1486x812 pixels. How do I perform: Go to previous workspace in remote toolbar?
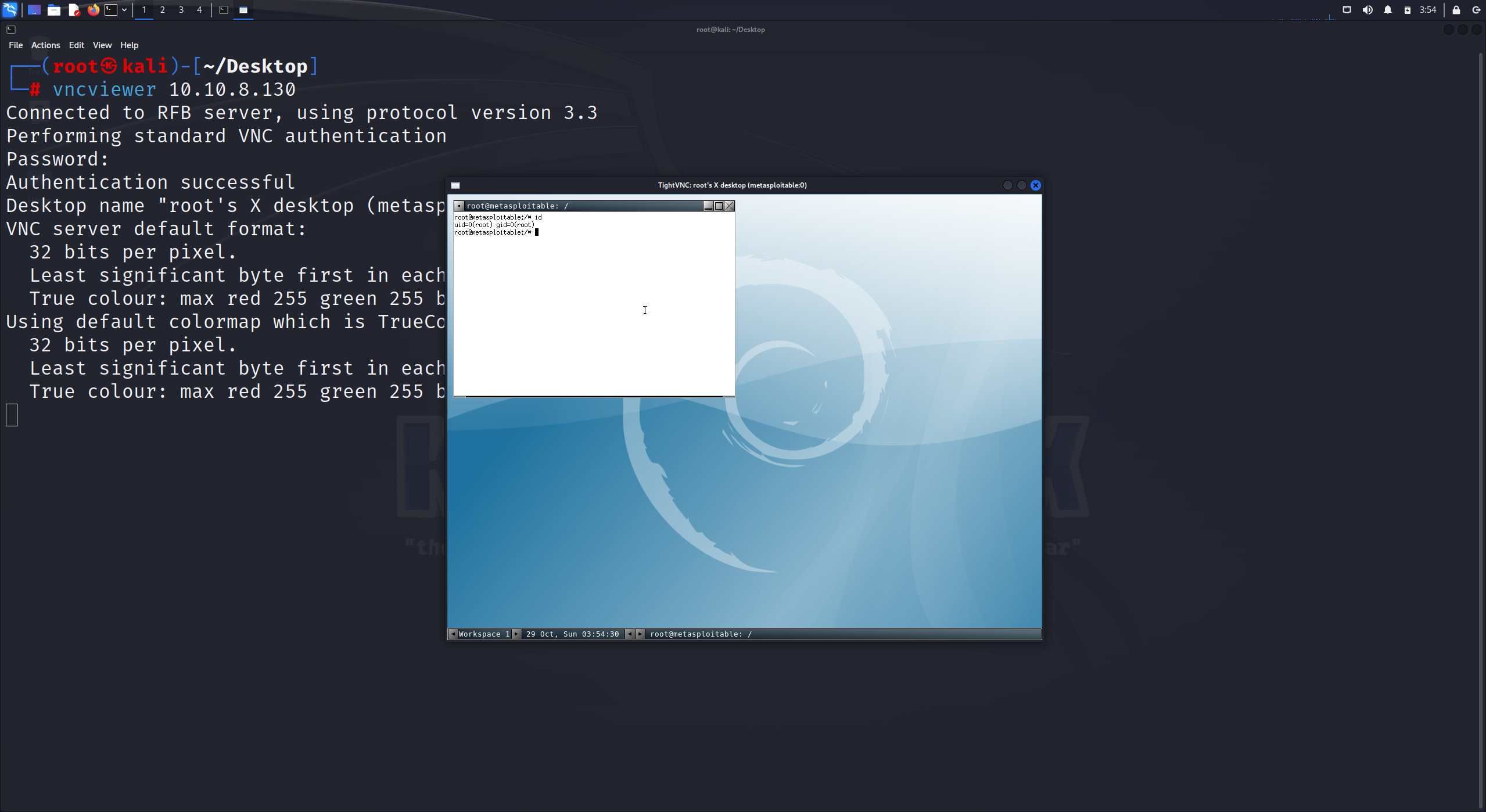click(x=453, y=634)
